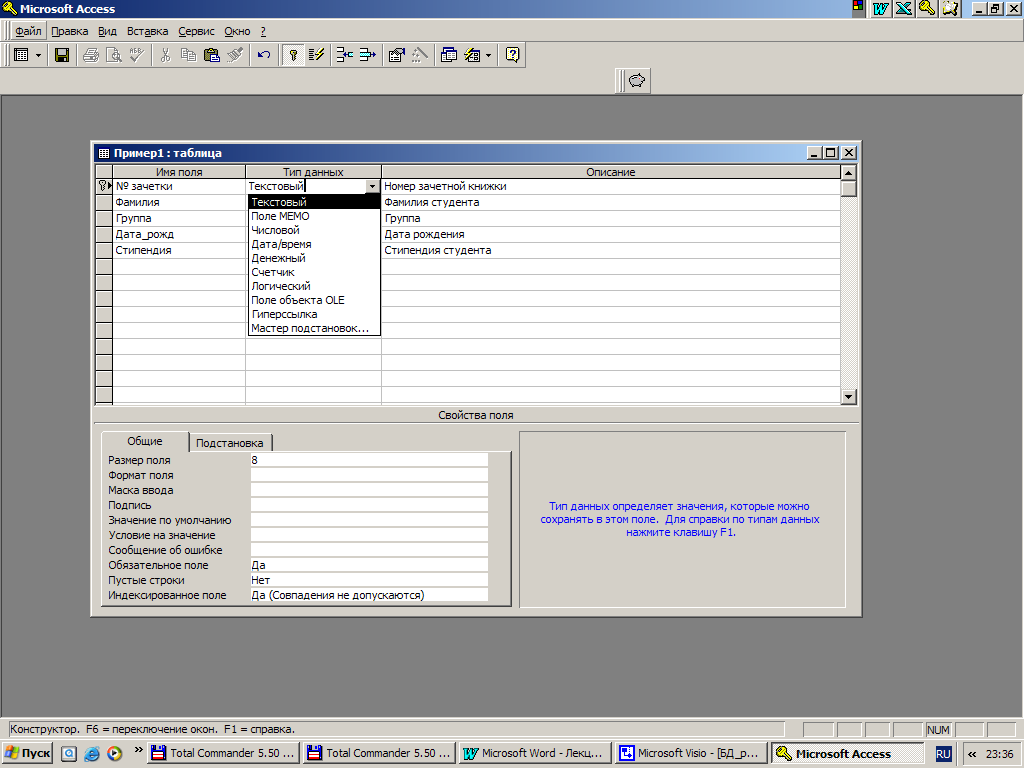The width and height of the screenshot is (1024, 768).
Task: Open the Пуск start button
Action: (27, 753)
